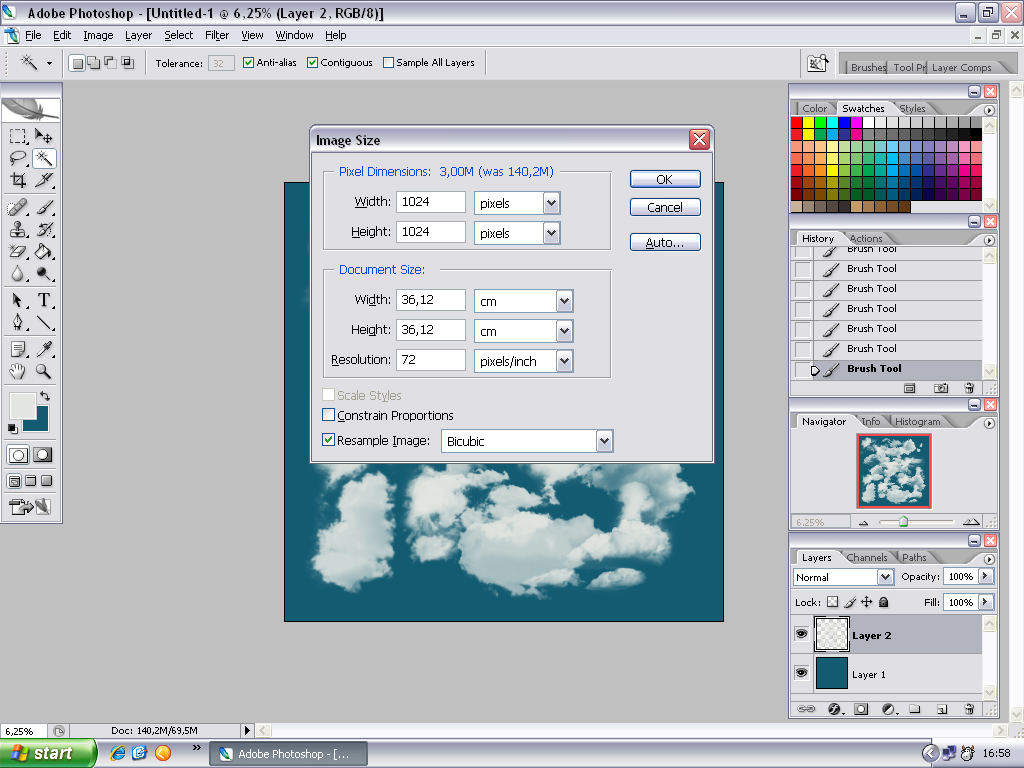Select the Hand tool
Viewport: 1024px width, 768px height.
[18, 372]
